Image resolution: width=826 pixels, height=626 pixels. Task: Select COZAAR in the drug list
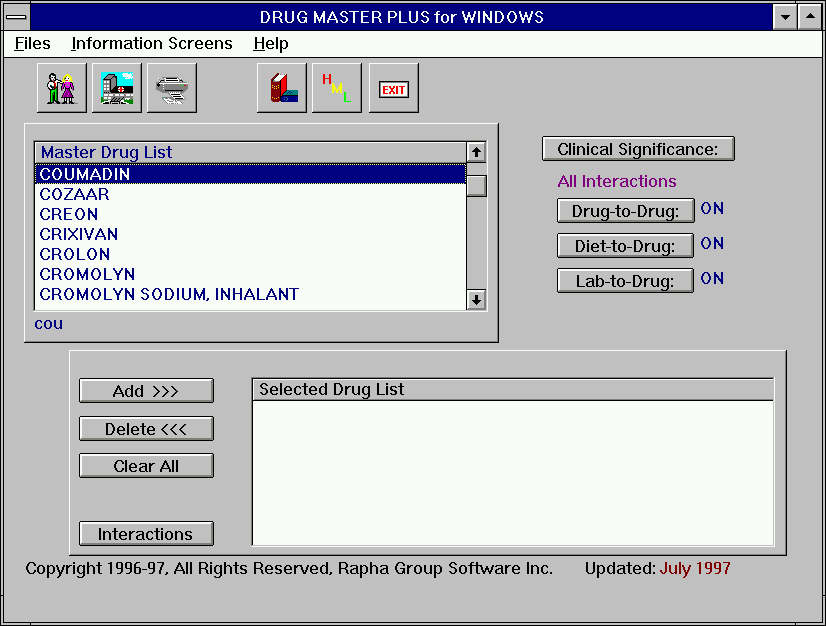click(x=250, y=194)
